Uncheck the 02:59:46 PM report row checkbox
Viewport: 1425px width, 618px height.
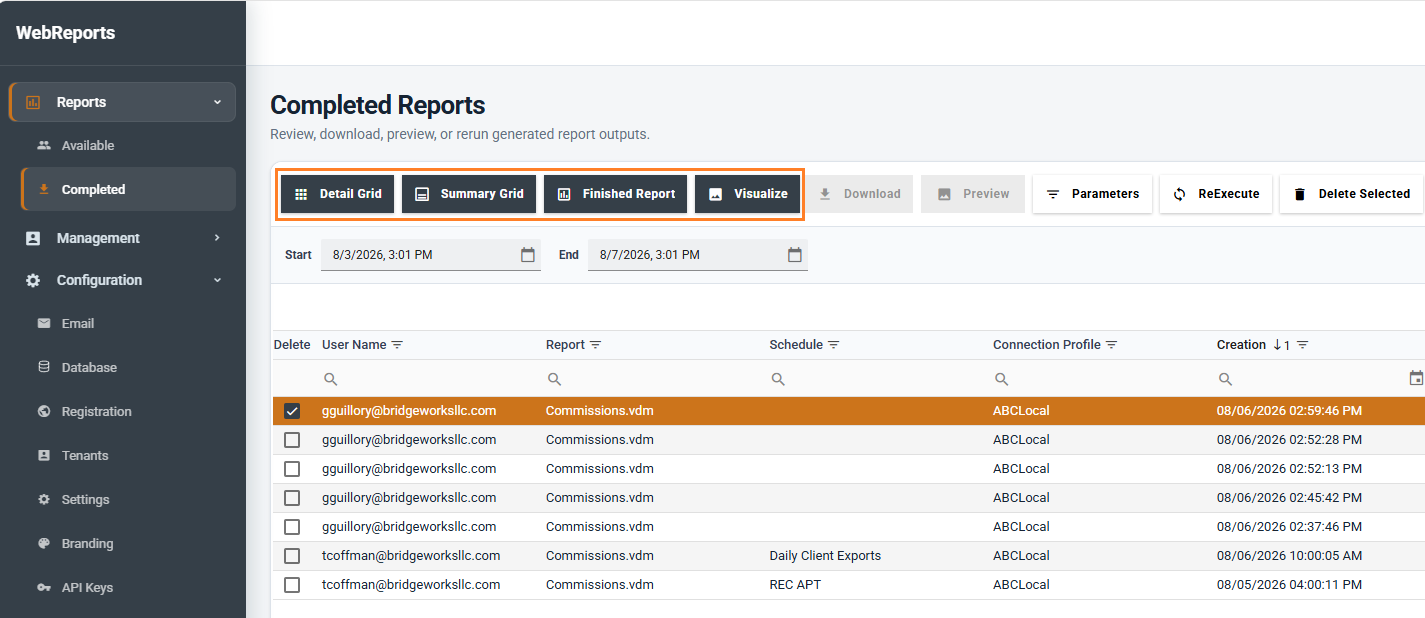pyautogui.click(x=292, y=411)
